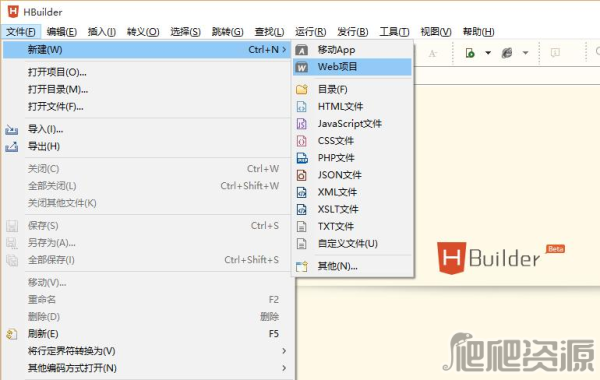Select the 移动App icon in the submenu
The height and width of the screenshot is (380, 600).
(x=302, y=50)
